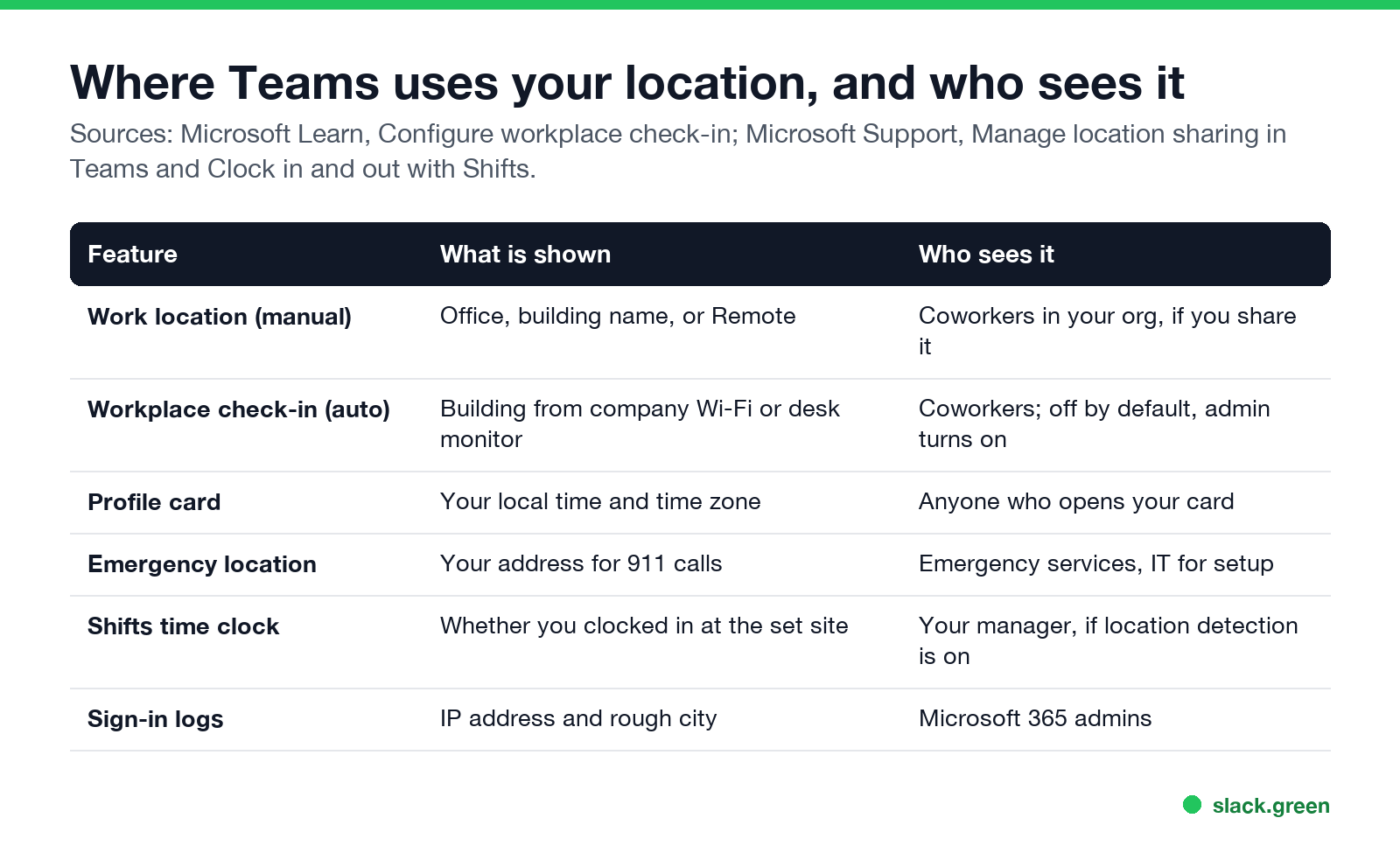Click 'Anyone who opens your card' cell
Image resolution: width=1400 pixels, height=846 pixels.
(x=1076, y=502)
